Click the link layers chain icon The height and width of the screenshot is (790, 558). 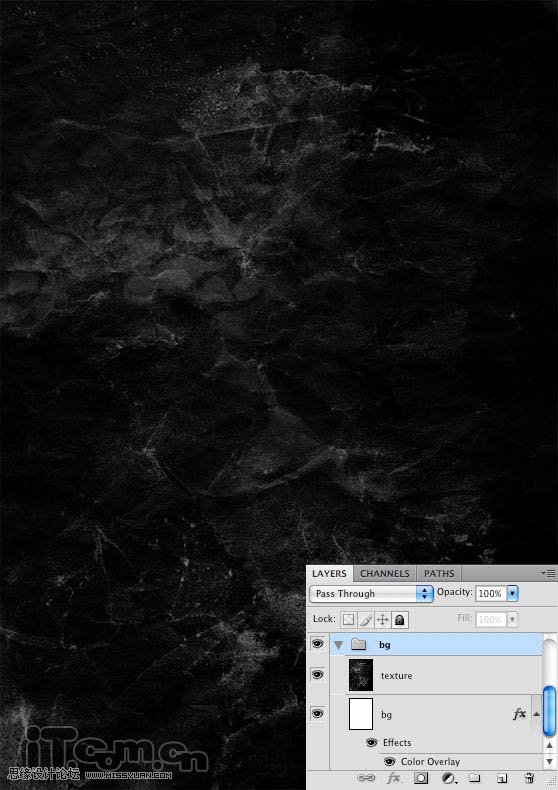366,778
